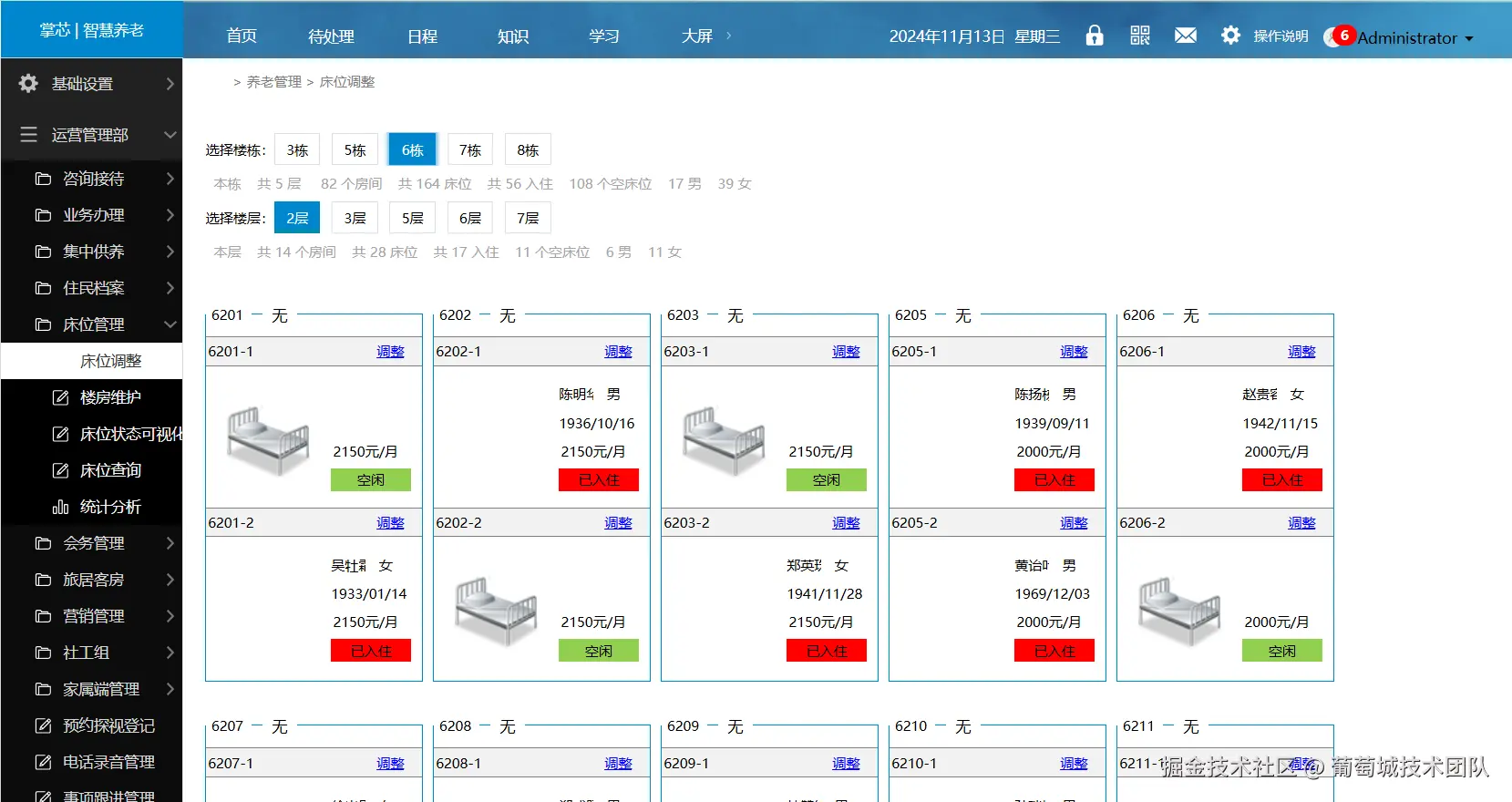Open the 知识 top menu
The width and height of the screenshot is (1512, 802).
pos(513,36)
